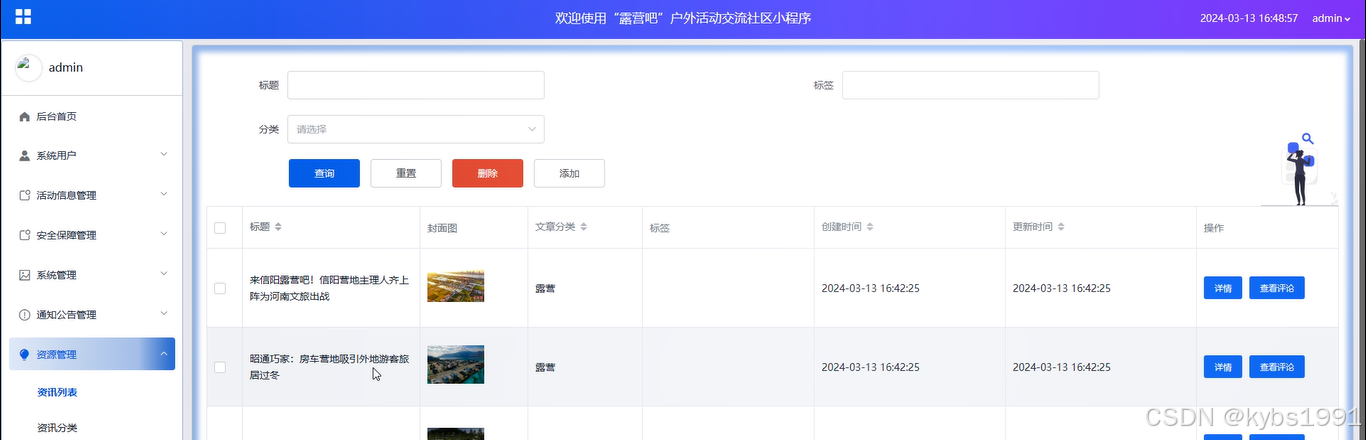Click the home icon beside 后台首页
The image size is (1366, 440).
25,117
